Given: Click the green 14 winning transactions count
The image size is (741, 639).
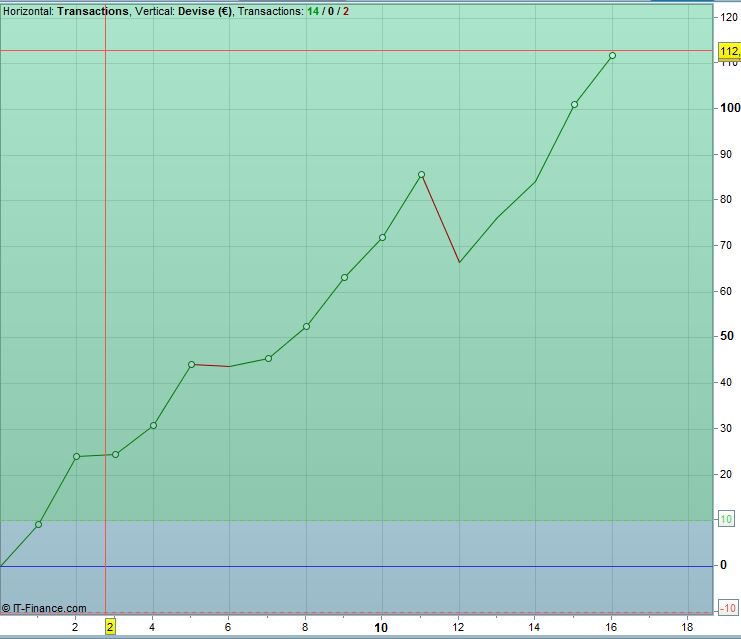Looking at the screenshot, I should (313, 11).
